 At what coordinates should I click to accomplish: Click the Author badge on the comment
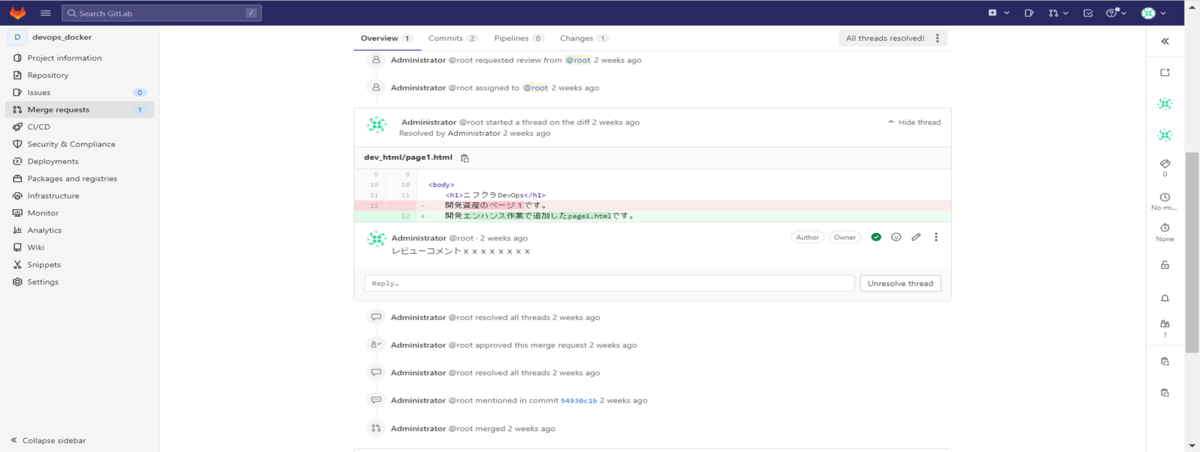pos(807,237)
